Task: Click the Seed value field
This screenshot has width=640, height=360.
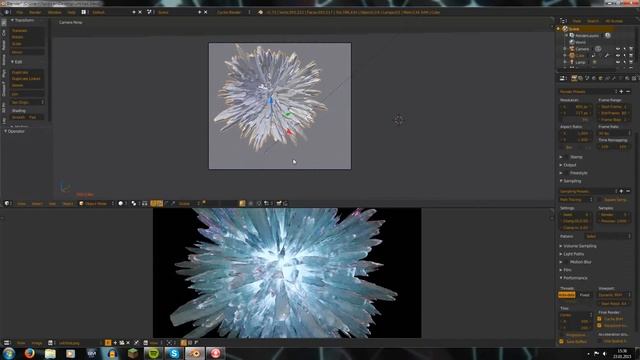Action: [576, 215]
